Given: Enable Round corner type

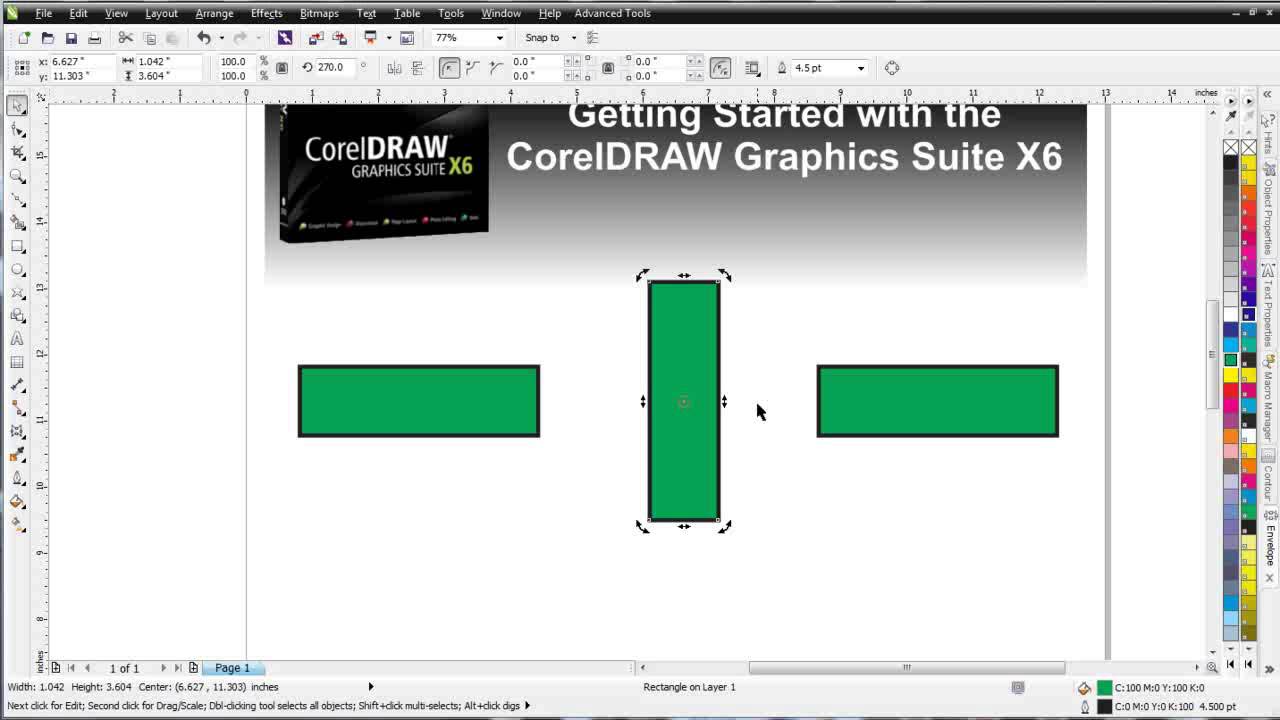Looking at the screenshot, I should (x=450, y=68).
